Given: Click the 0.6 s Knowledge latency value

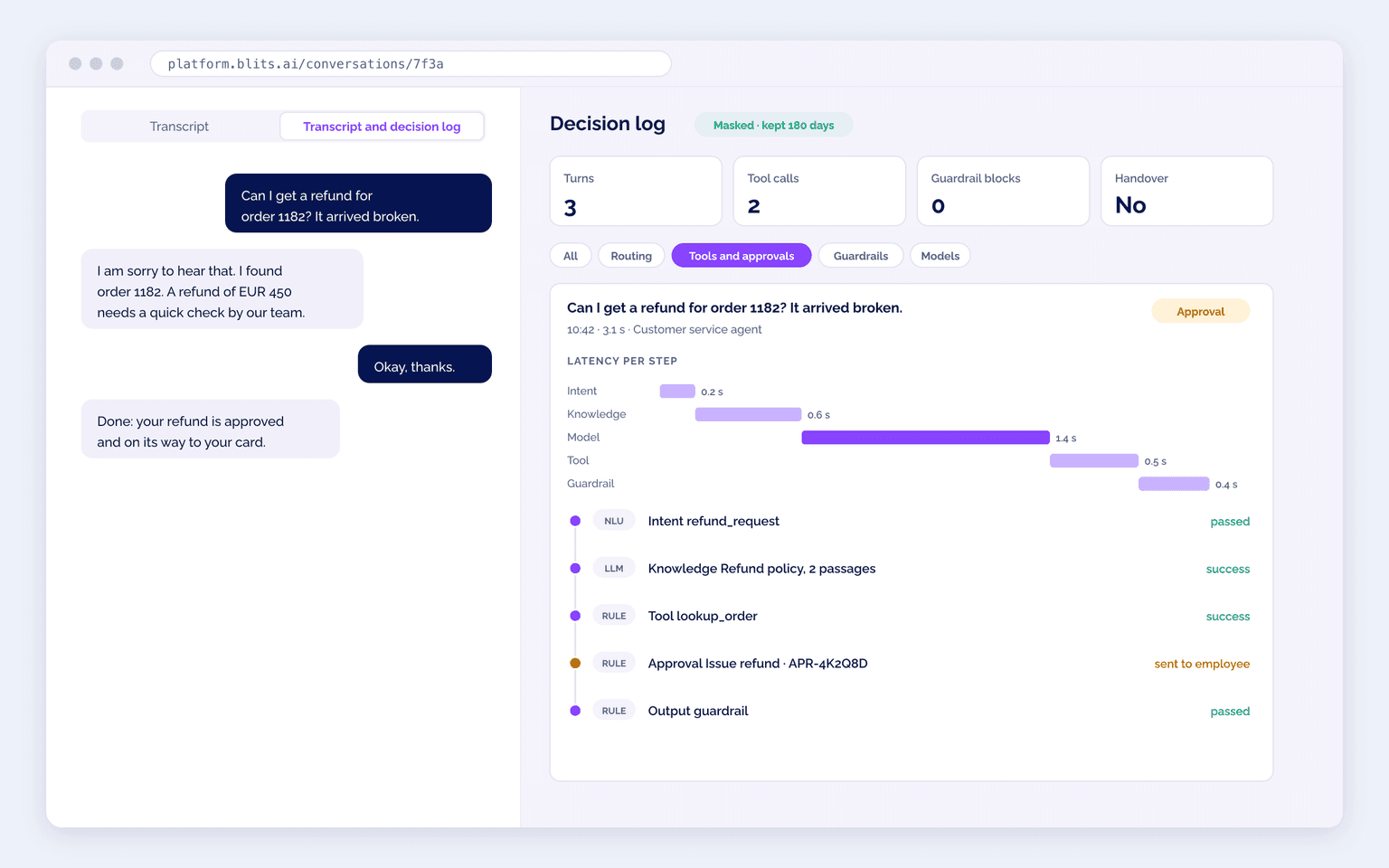Looking at the screenshot, I should point(818,415).
